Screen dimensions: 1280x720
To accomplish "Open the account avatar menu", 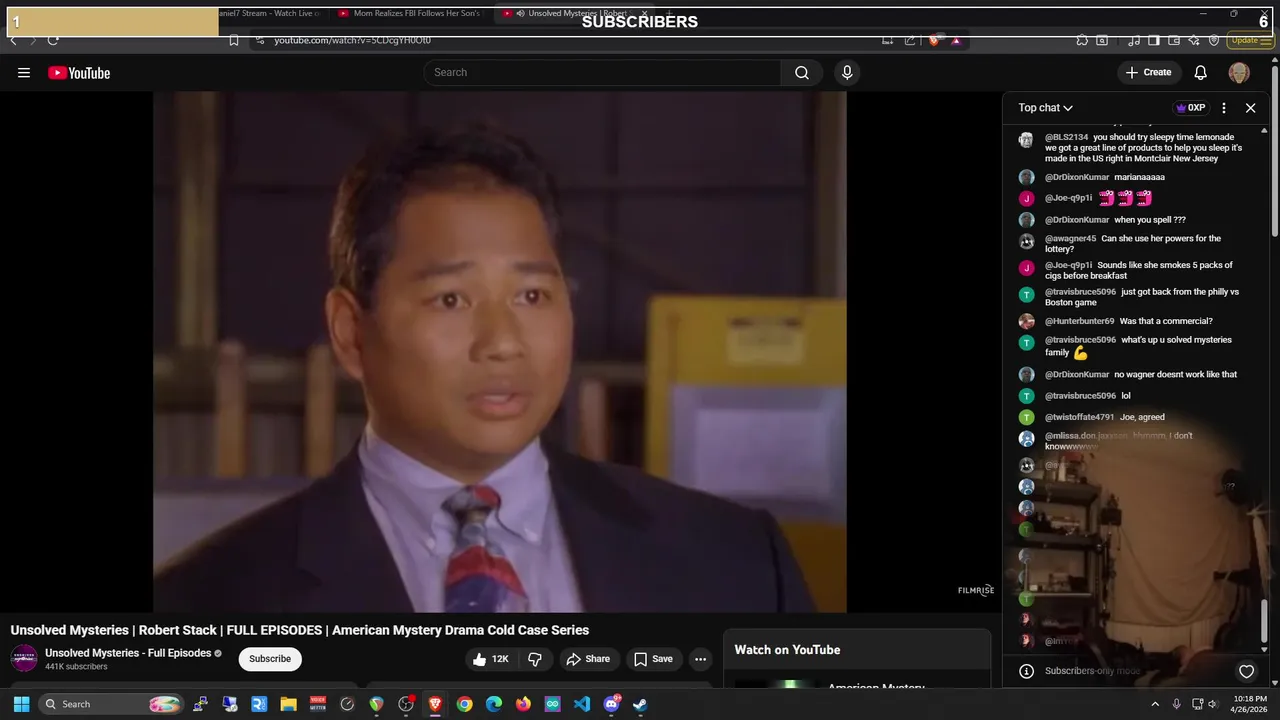I will coord(1239,72).
